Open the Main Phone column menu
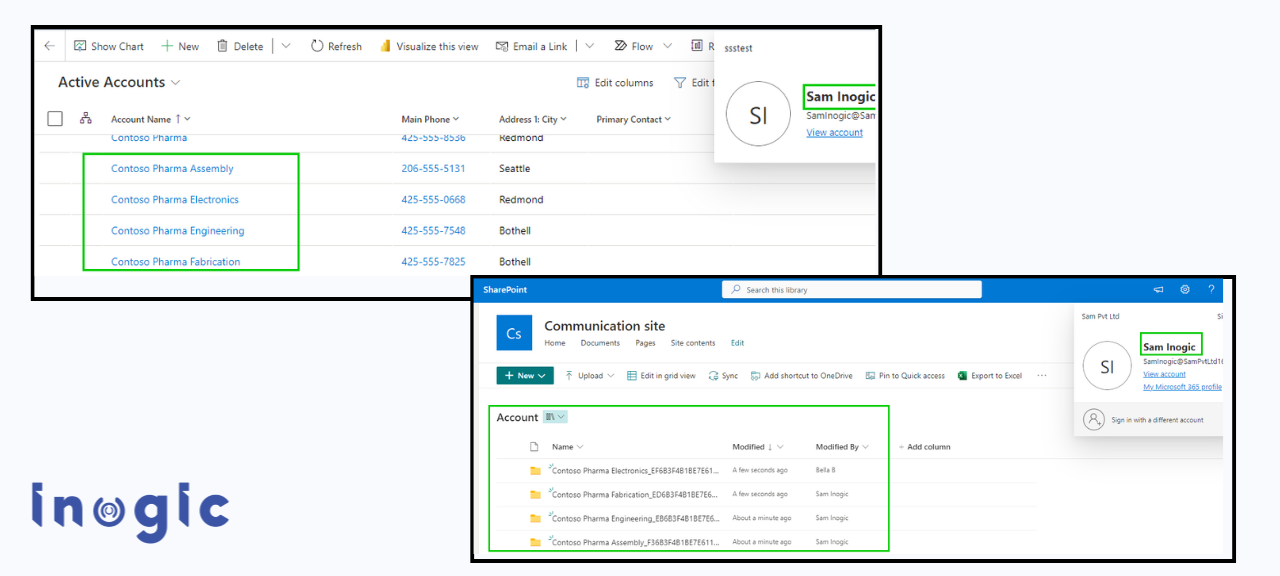Image resolution: width=1280 pixels, height=576 pixels. pyautogui.click(x=431, y=119)
